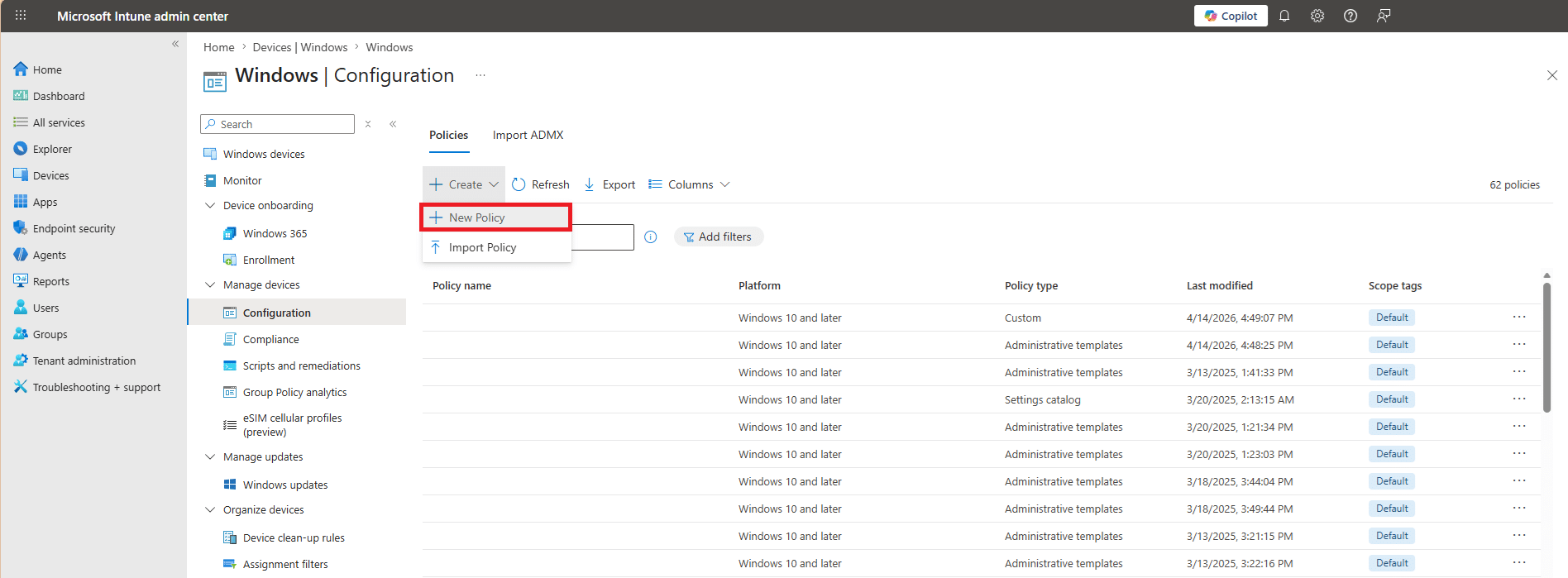
Task: Click Export in the toolbar
Action: click(610, 184)
